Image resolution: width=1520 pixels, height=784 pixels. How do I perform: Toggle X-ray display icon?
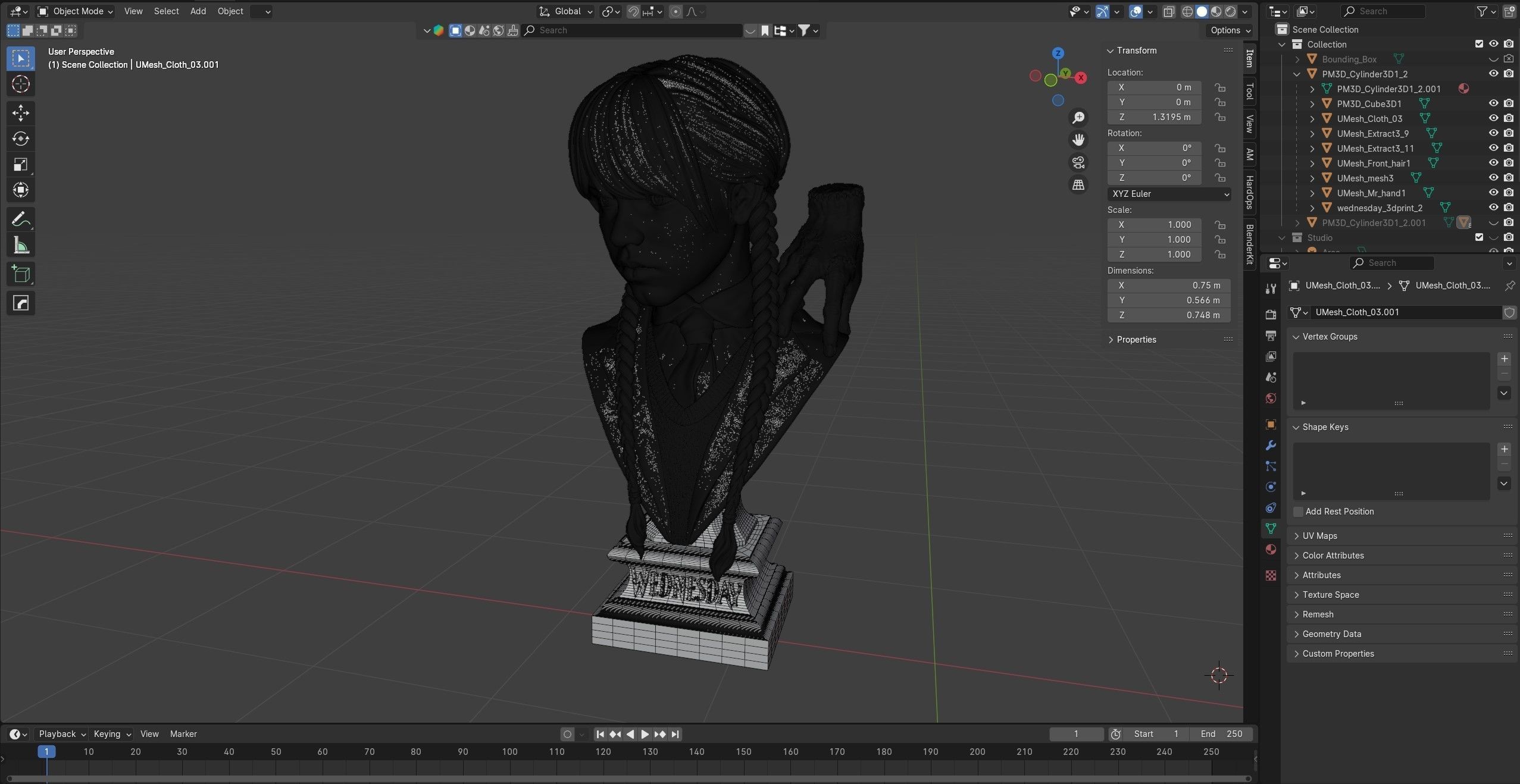click(1169, 11)
